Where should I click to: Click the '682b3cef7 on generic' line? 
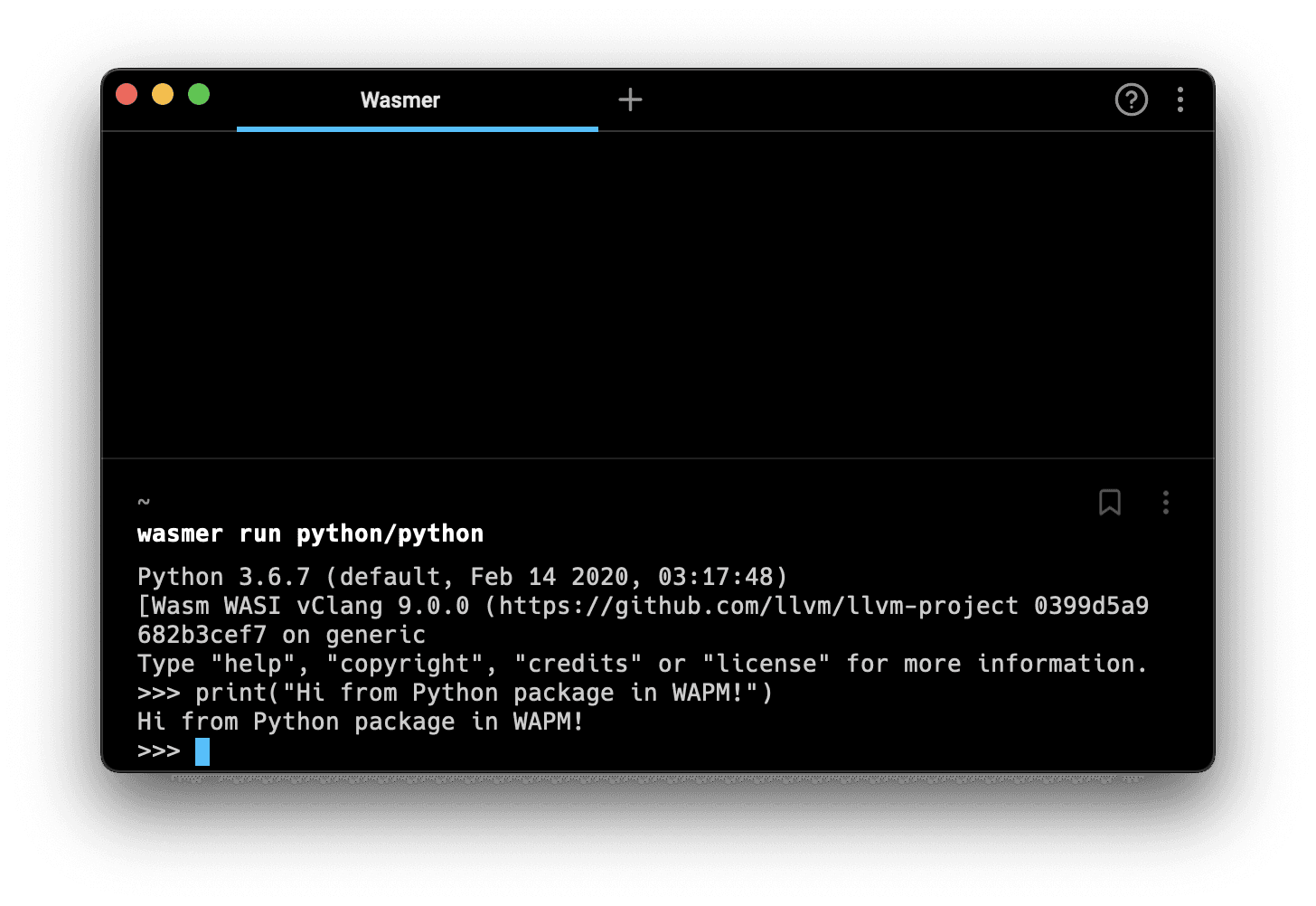click(x=281, y=635)
